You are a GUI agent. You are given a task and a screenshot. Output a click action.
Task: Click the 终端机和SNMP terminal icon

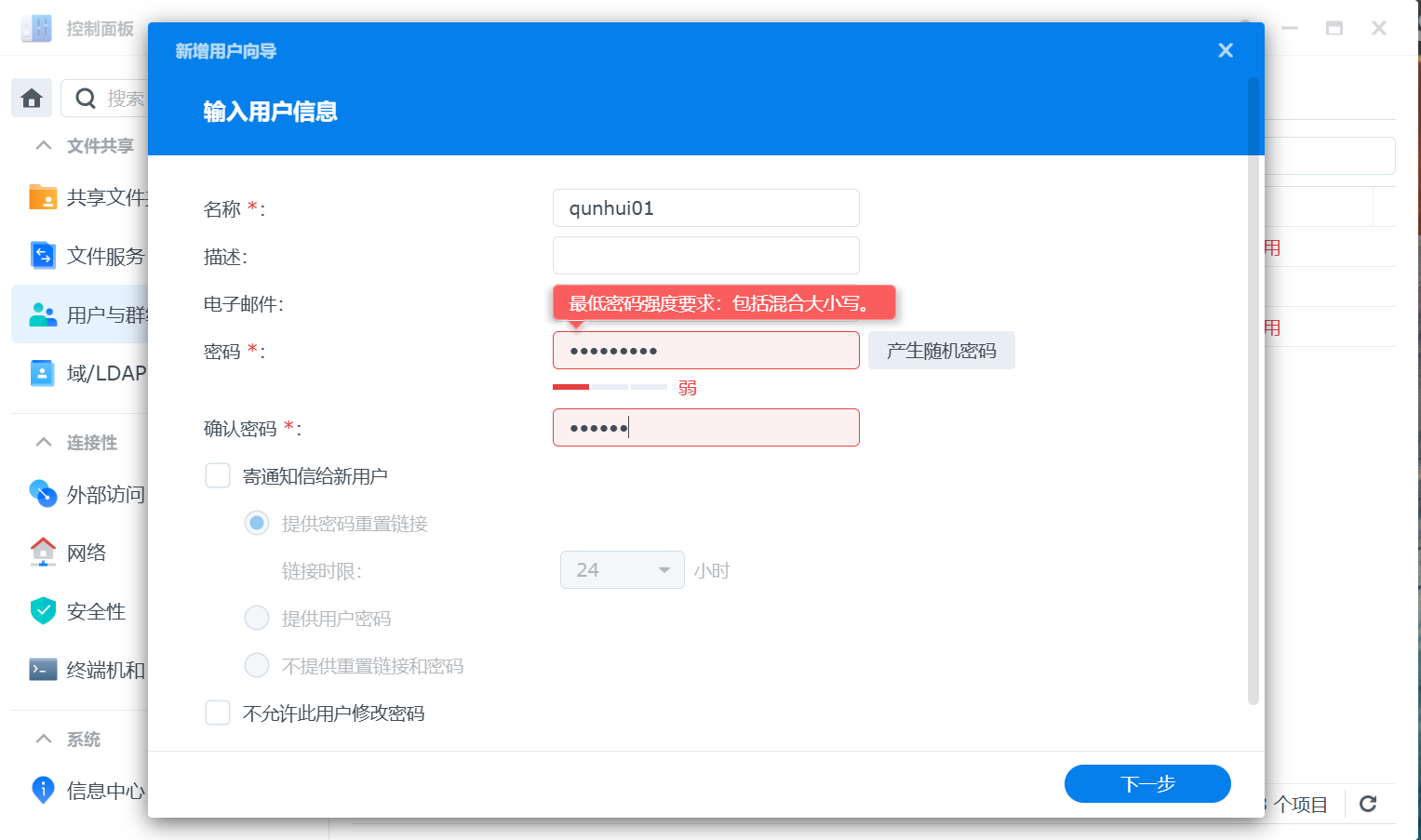[x=43, y=668]
